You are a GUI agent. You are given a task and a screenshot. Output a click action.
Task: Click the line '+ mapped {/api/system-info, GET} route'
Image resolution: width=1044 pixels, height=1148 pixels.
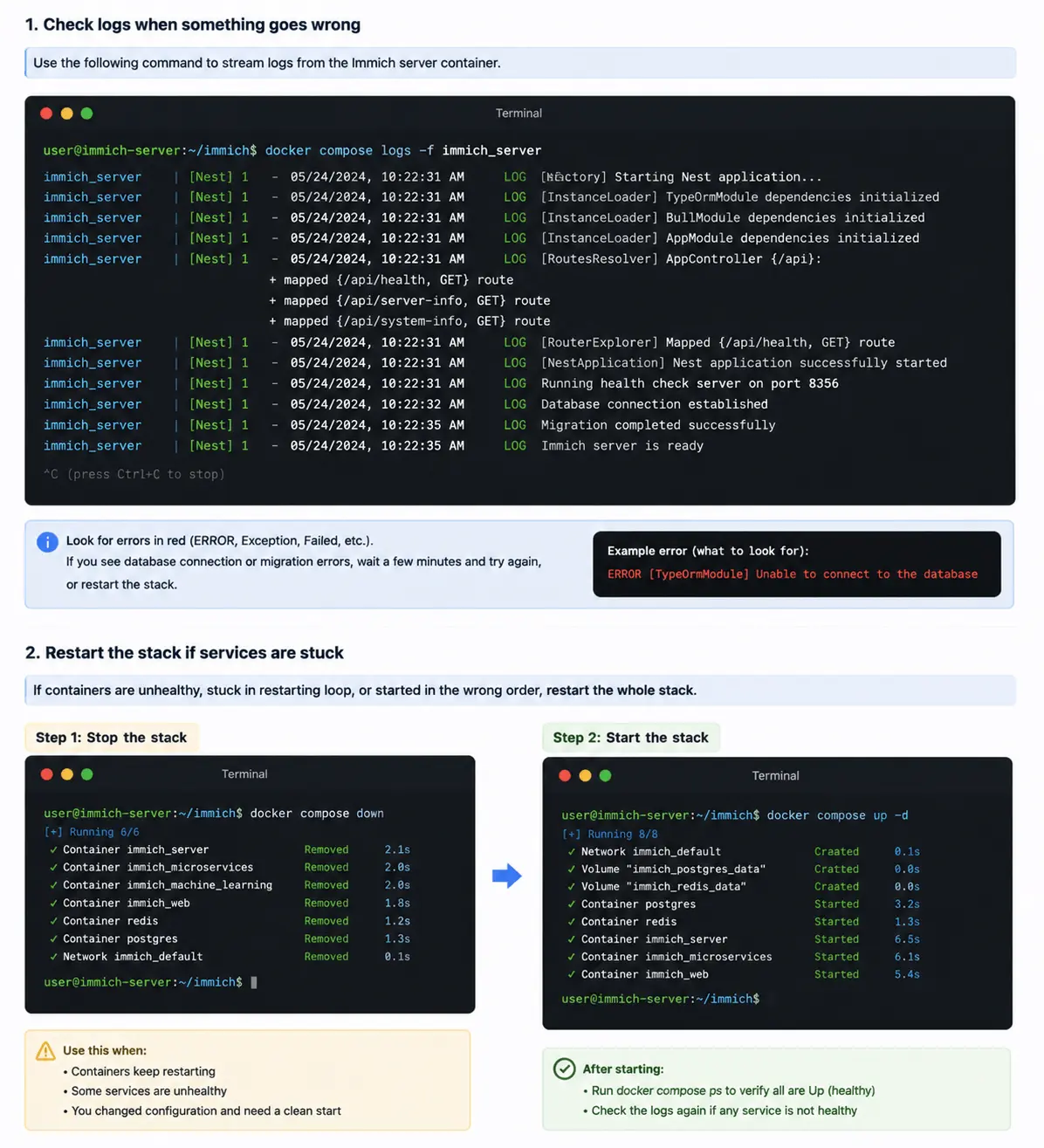point(409,321)
